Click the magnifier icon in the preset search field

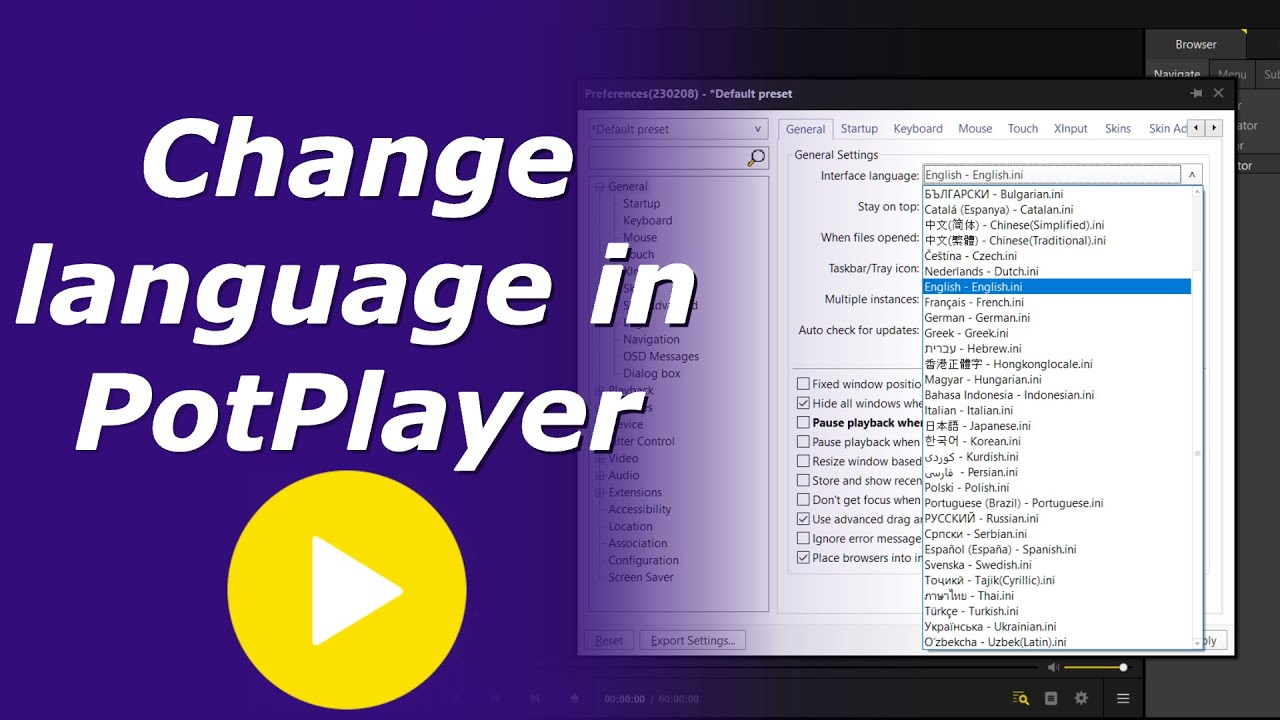pyautogui.click(x=758, y=157)
